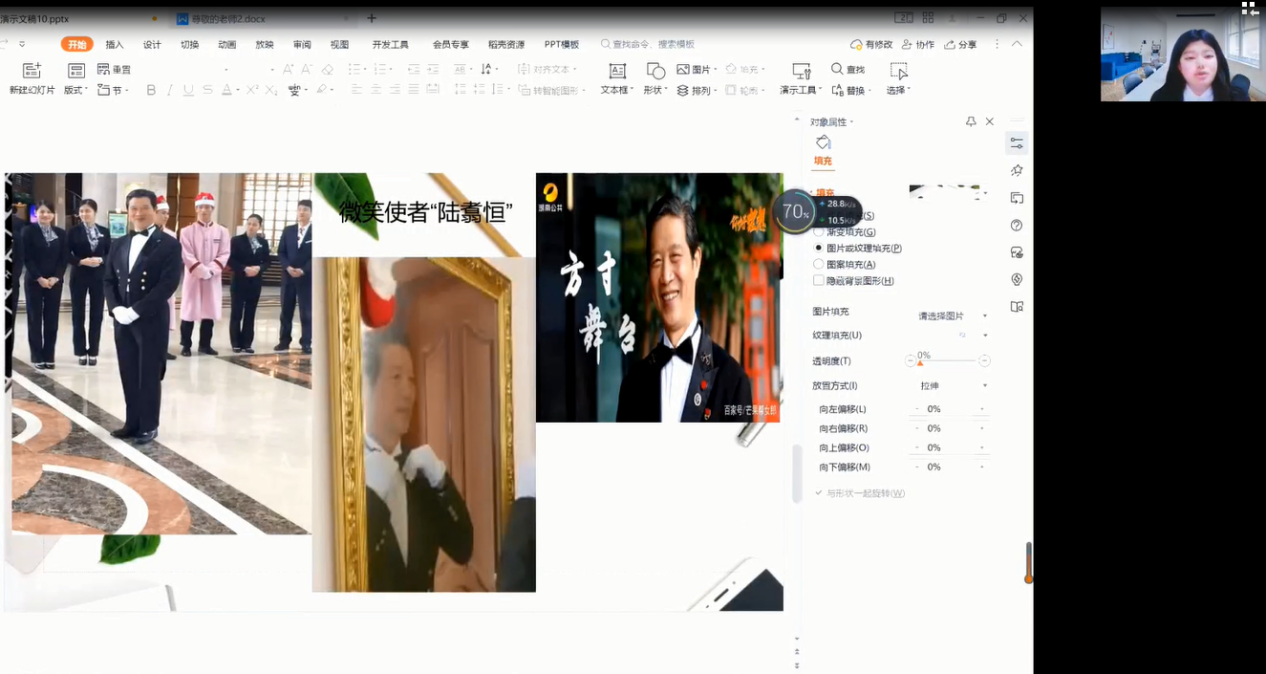Click the Outline (轮廓) ribbon dropdown
This screenshot has width=1266, height=674.
coord(745,90)
